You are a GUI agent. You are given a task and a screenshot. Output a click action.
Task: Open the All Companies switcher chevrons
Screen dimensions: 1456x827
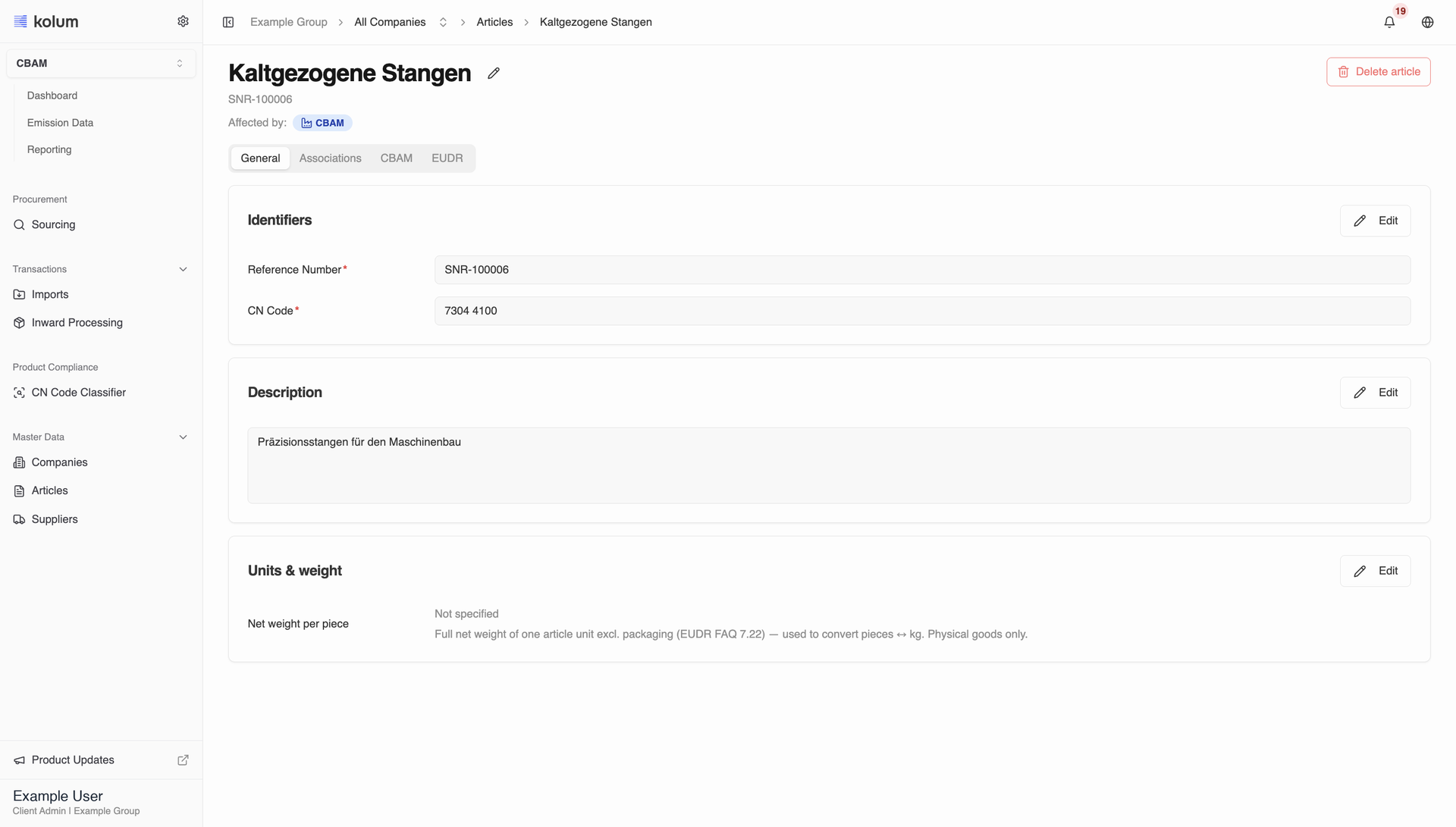coord(443,22)
